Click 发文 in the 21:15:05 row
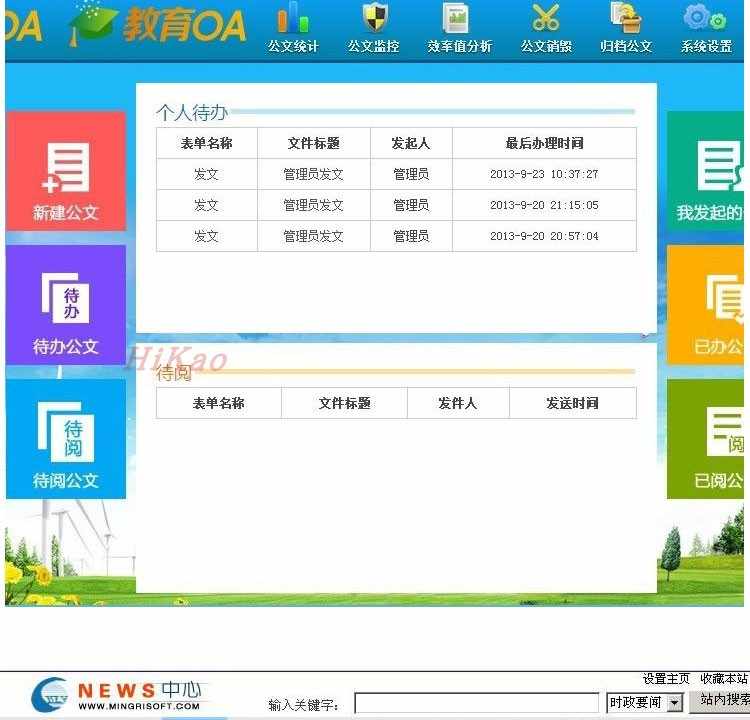The width and height of the screenshot is (750, 720). pos(206,205)
